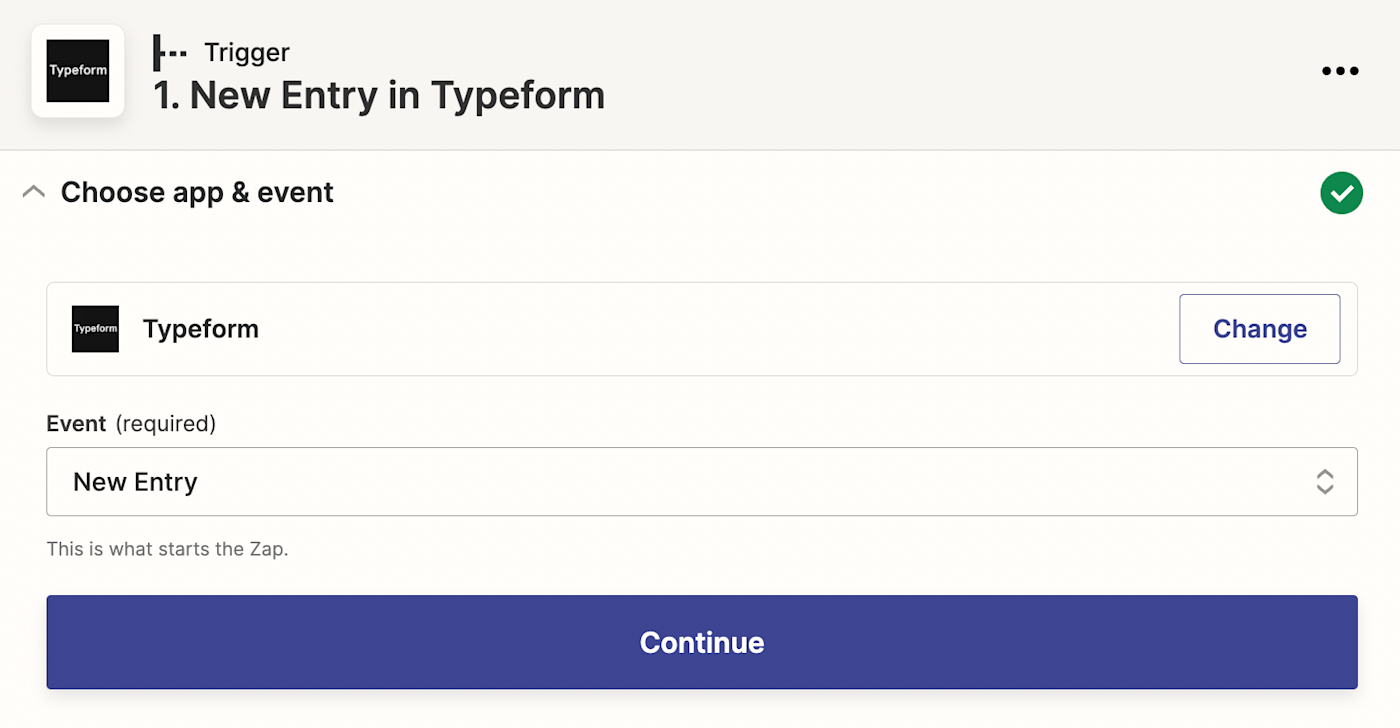Click the 'Choose app & event' heading

(x=197, y=192)
